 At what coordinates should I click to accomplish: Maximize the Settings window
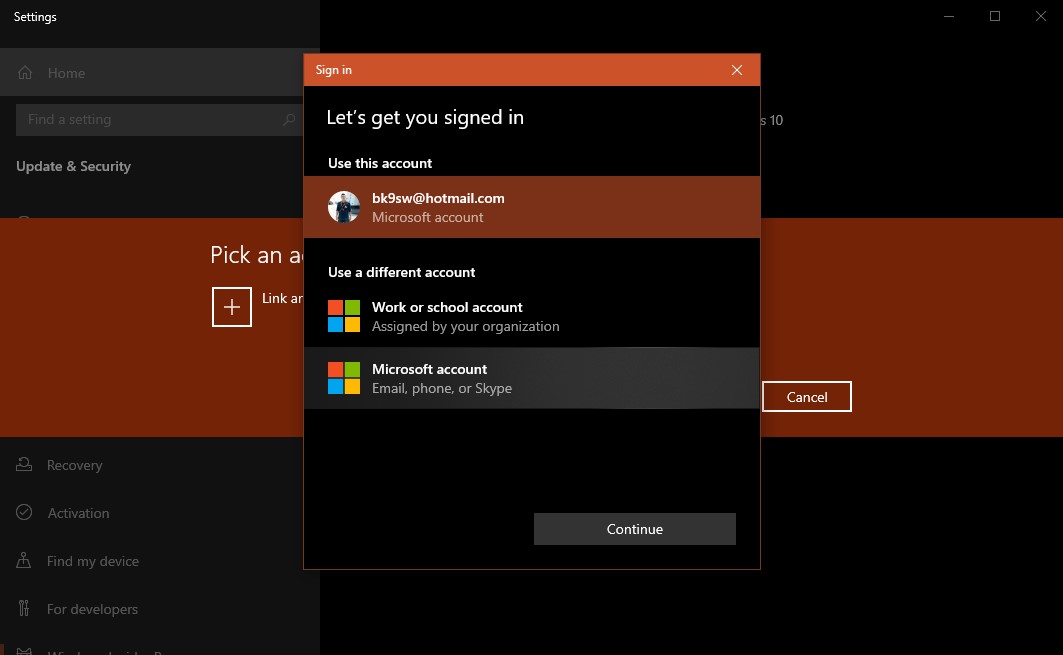coord(995,16)
